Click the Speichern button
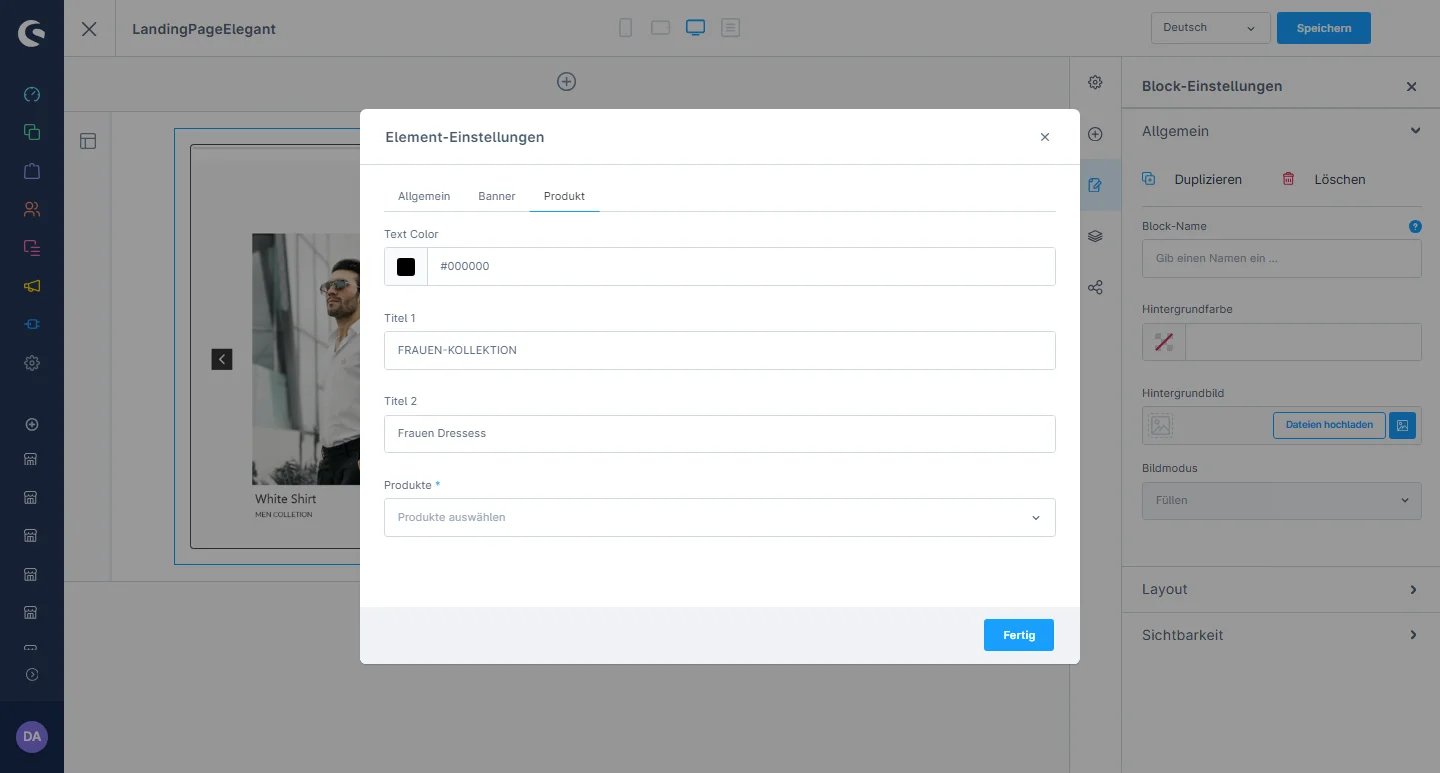 tap(1323, 28)
